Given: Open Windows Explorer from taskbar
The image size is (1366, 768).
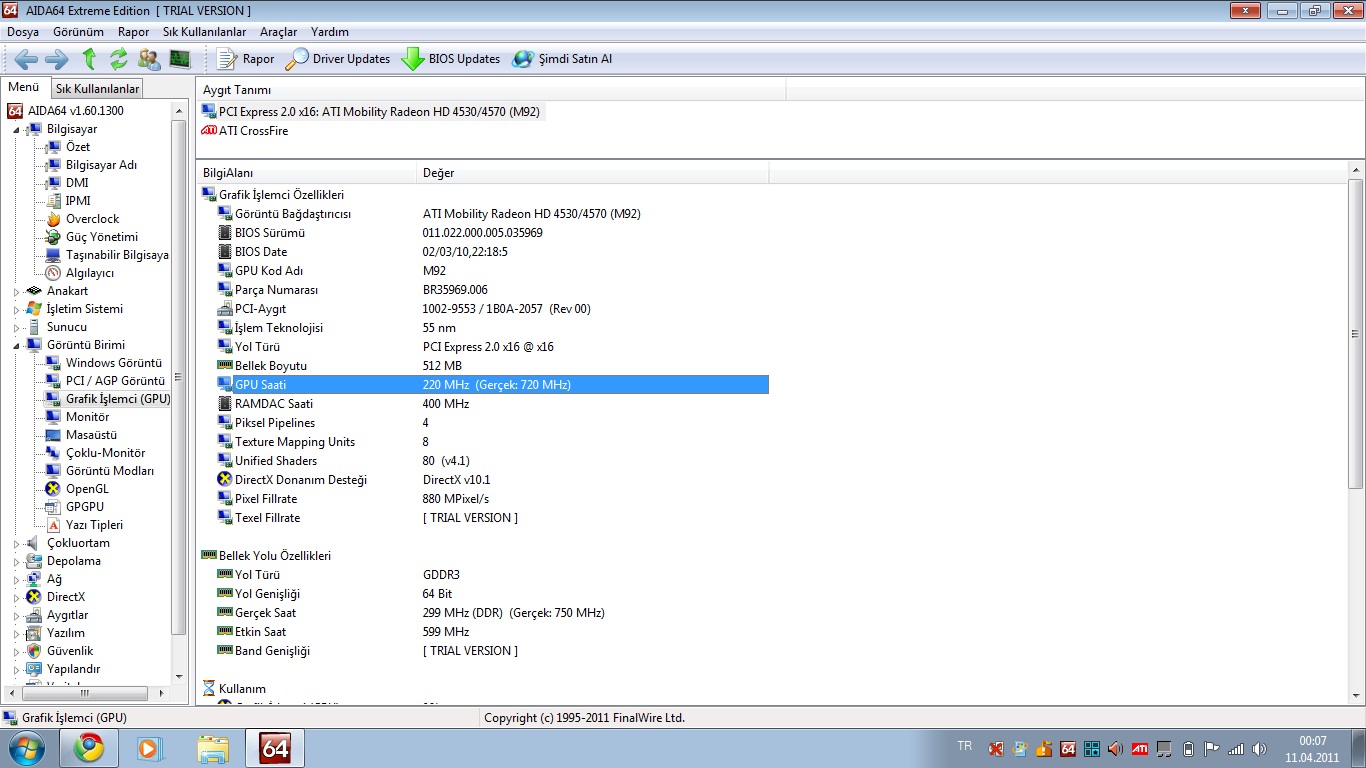Looking at the screenshot, I should point(212,748).
